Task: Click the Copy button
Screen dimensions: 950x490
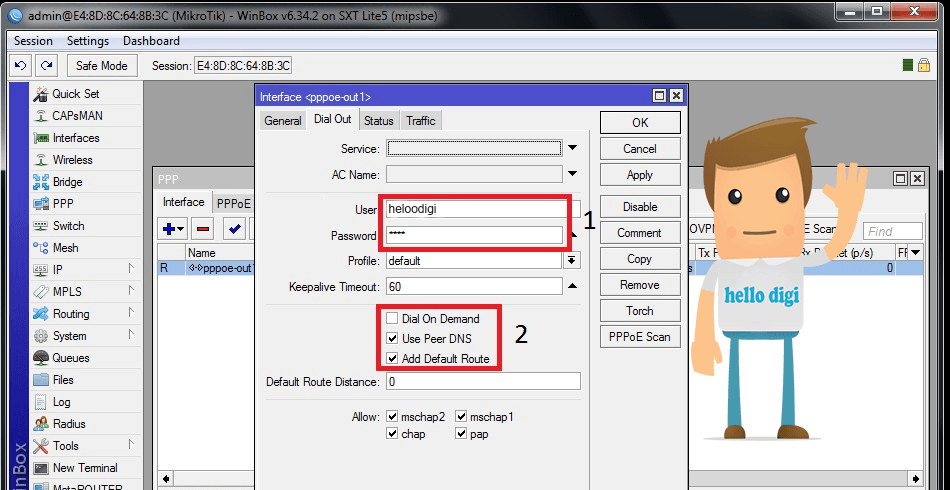Action: 640,259
